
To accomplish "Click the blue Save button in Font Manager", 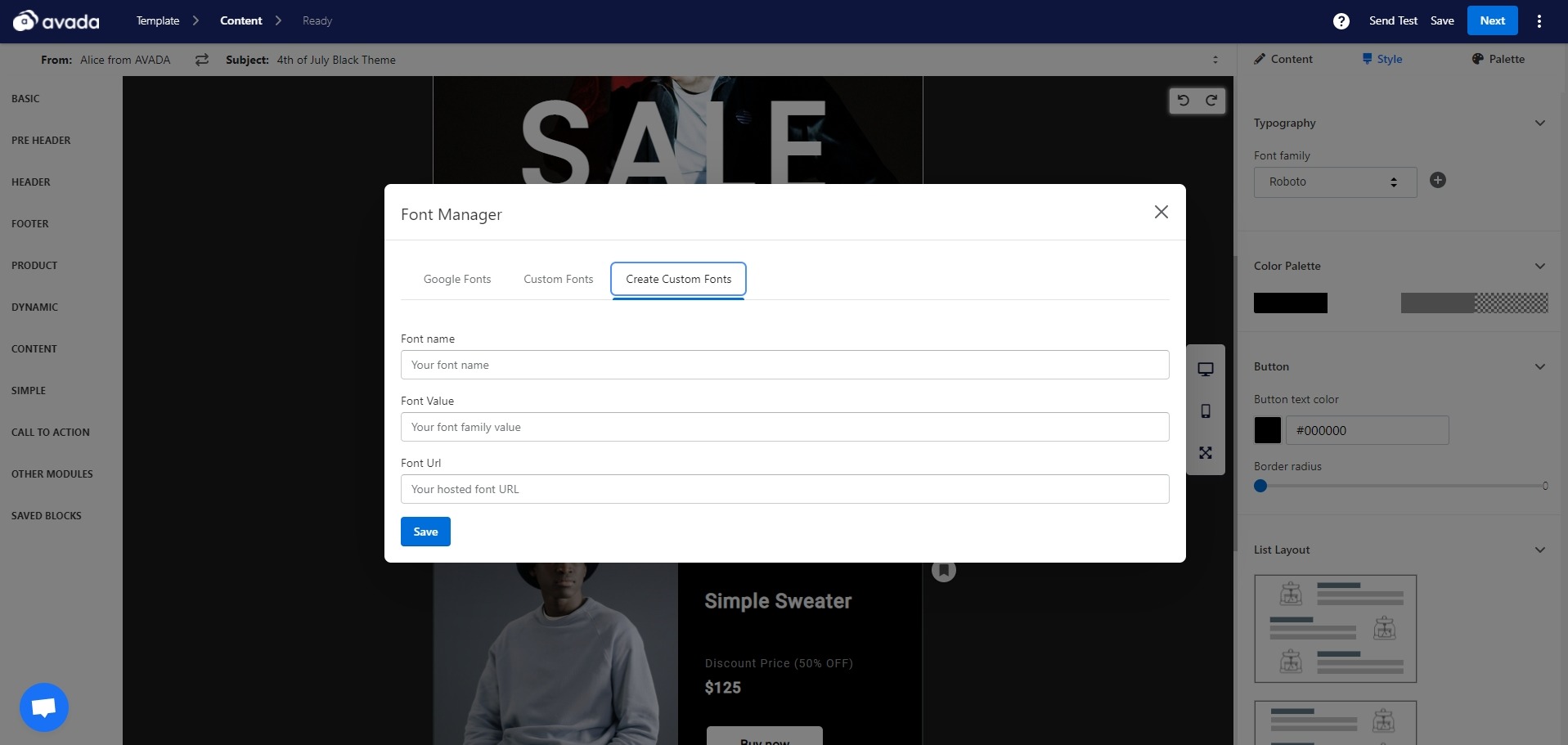I will point(425,532).
